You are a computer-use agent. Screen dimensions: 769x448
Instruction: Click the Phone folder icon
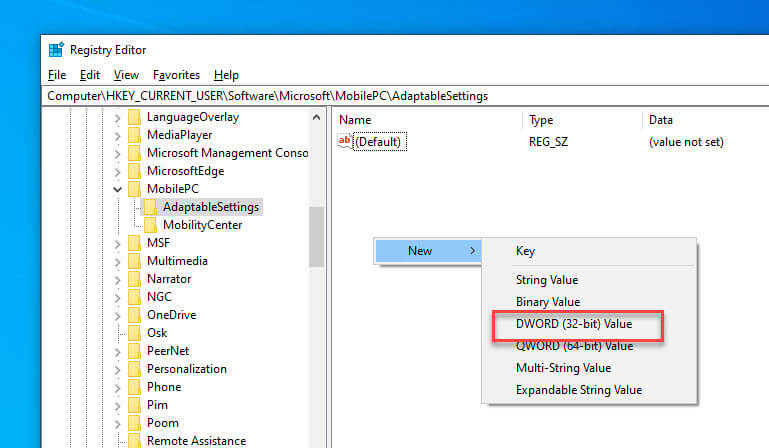point(134,387)
